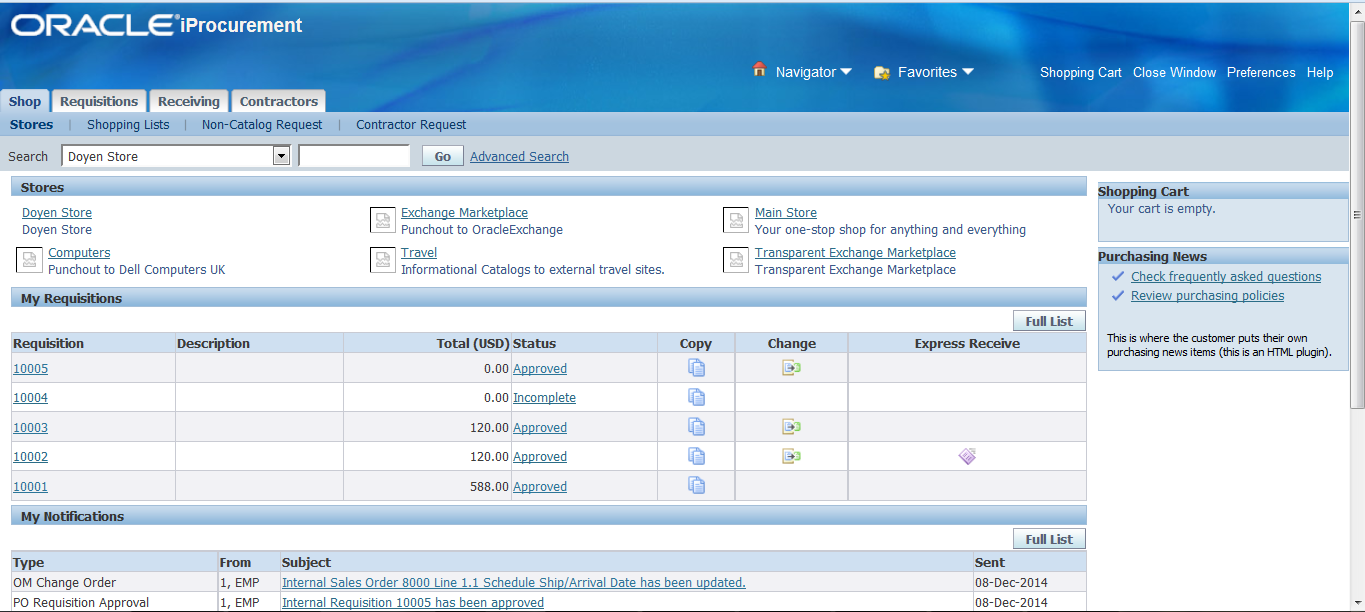1365x612 pixels.
Task: Click the Navigator home icon
Action: click(759, 70)
